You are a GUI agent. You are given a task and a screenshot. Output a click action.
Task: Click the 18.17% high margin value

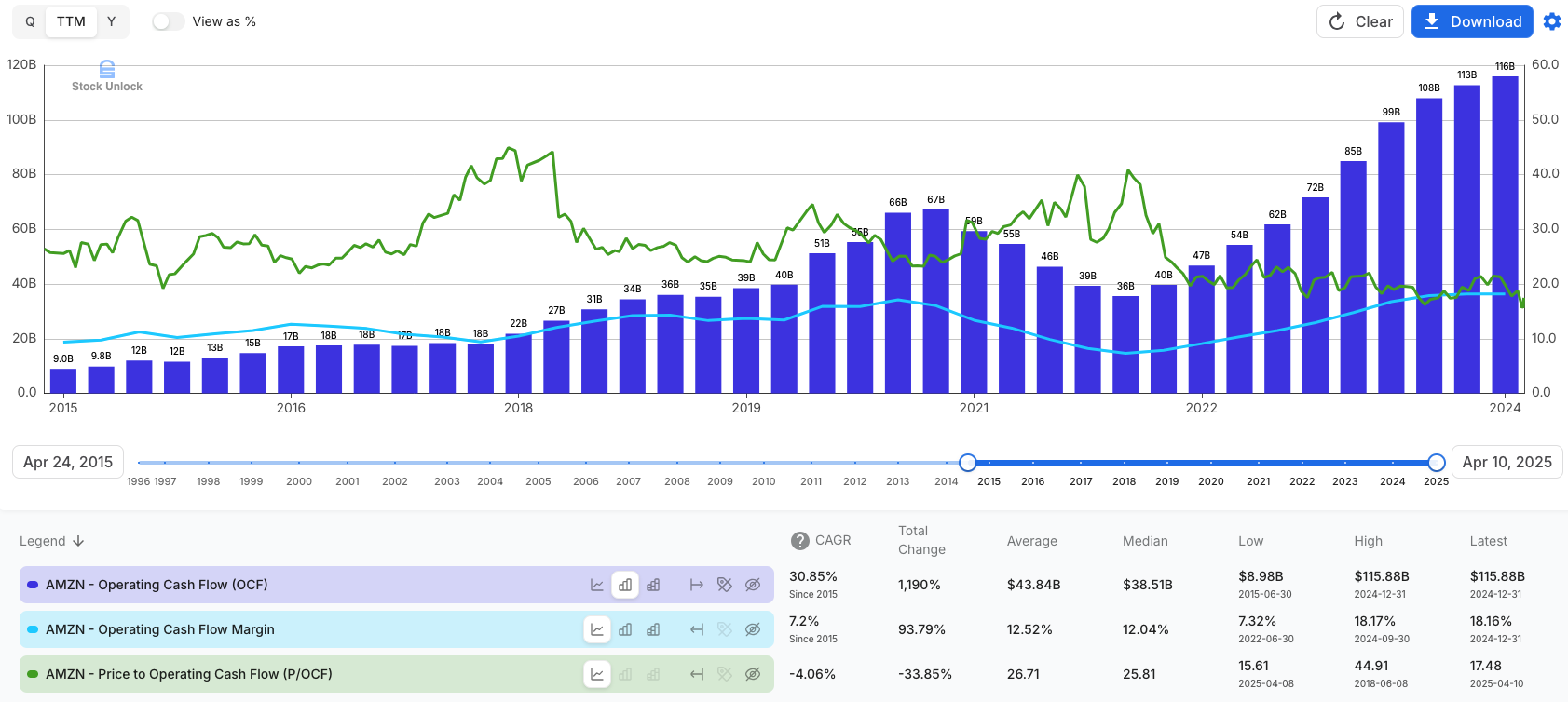[1375, 621]
